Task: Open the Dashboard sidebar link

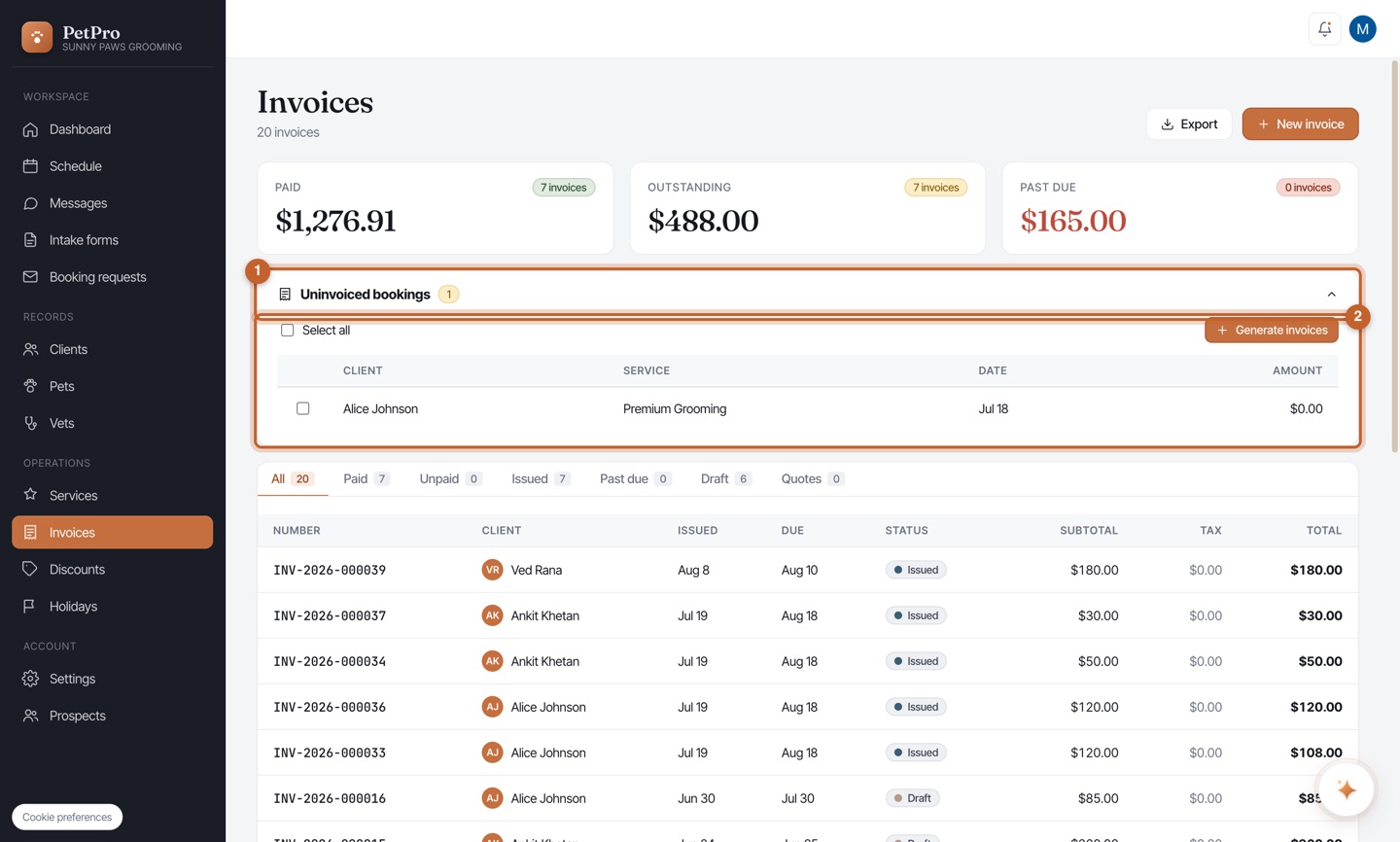Action: coord(112,129)
